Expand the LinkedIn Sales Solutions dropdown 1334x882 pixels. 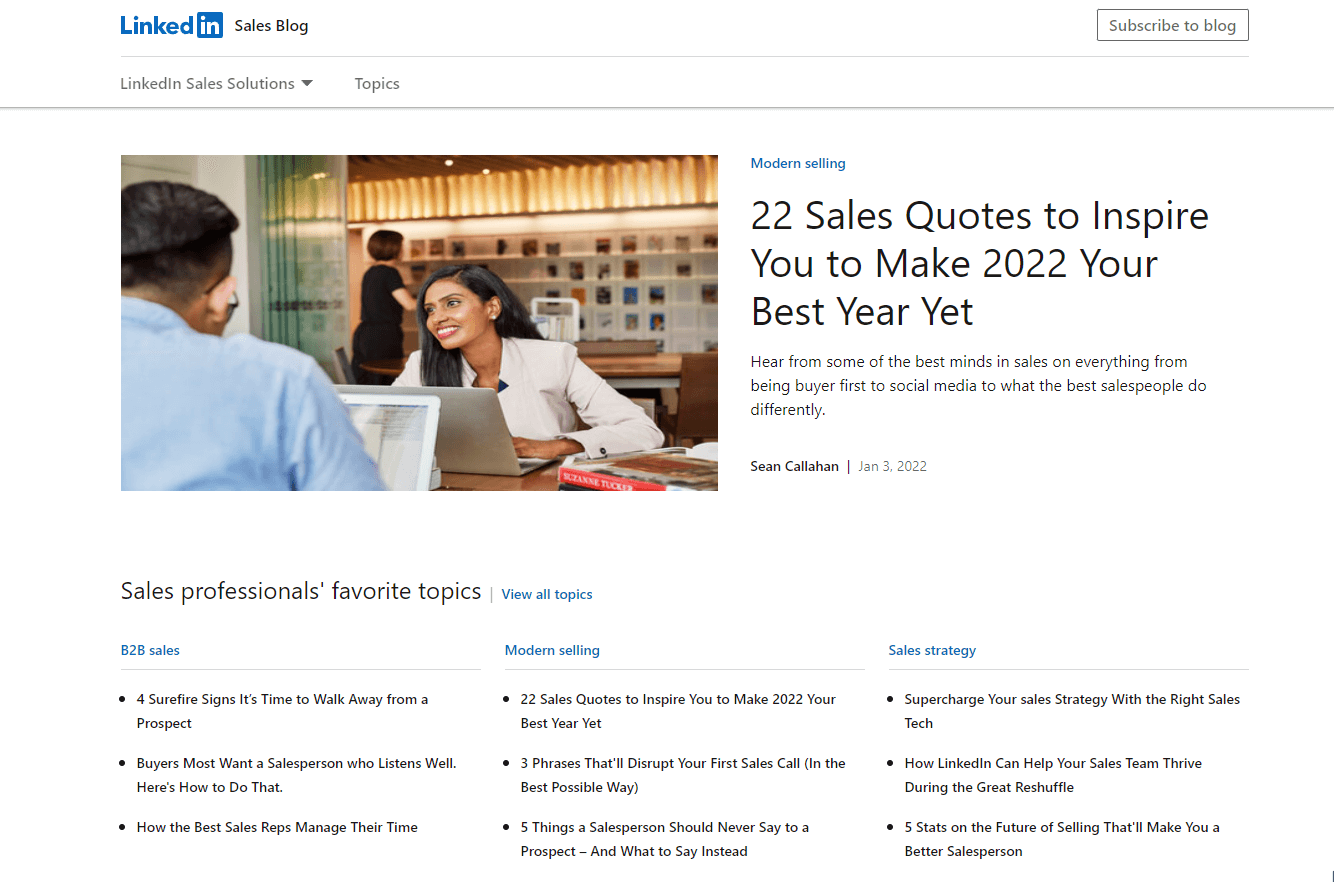click(216, 83)
